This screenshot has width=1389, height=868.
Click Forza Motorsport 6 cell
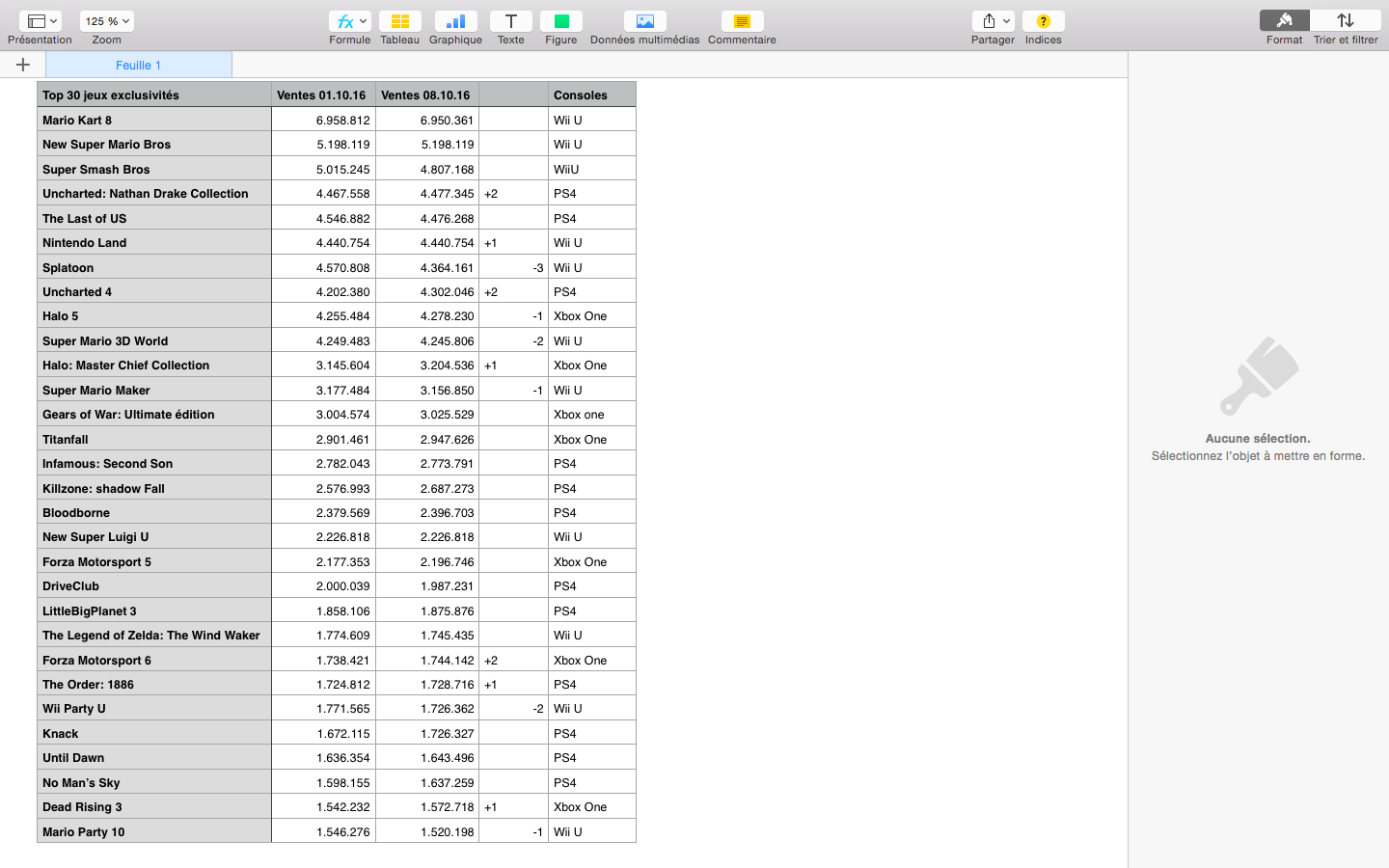tap(154, 660)
